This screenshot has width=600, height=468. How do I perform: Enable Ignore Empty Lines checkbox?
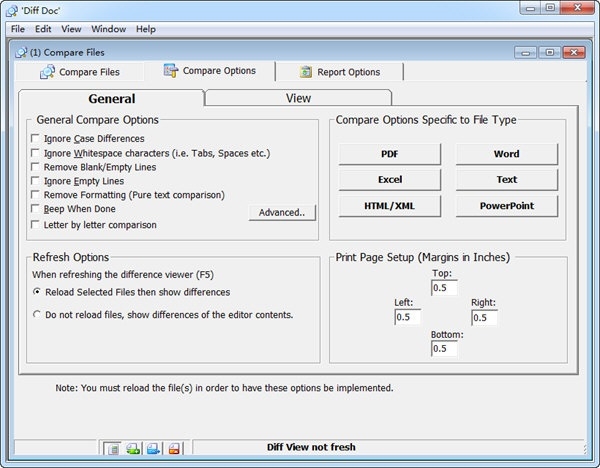(x=35, y=181)
